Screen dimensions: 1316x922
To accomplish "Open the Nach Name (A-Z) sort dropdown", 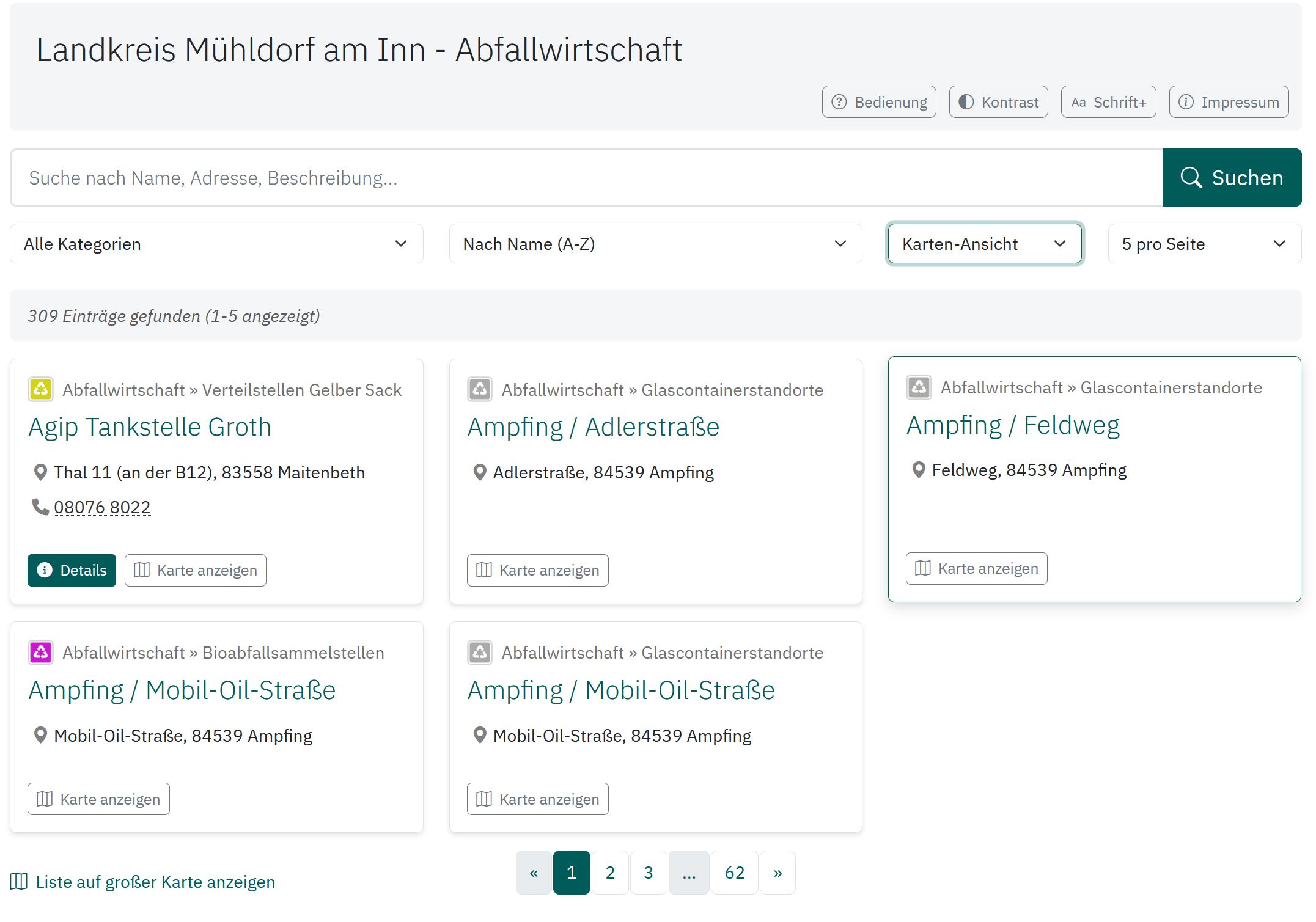I will [655, 243].
